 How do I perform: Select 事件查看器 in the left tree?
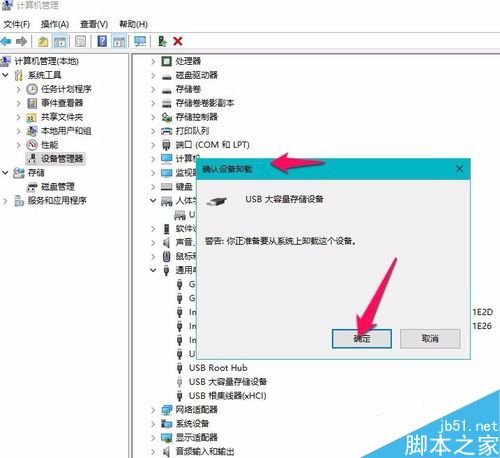click(62, 103)
